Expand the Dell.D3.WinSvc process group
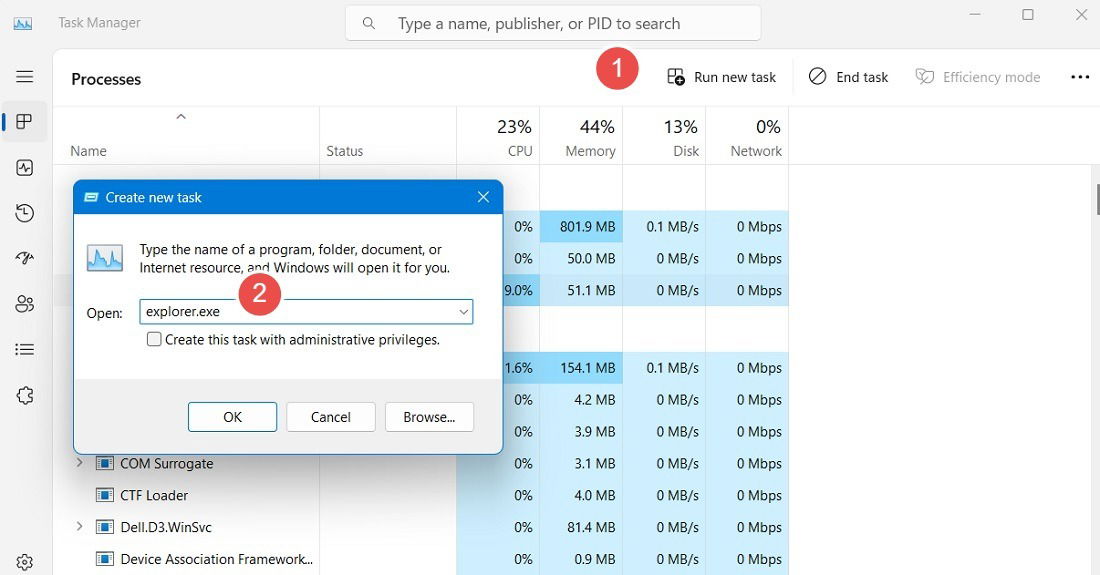Viewport: 1100px width, 575px height. point(79,527)
